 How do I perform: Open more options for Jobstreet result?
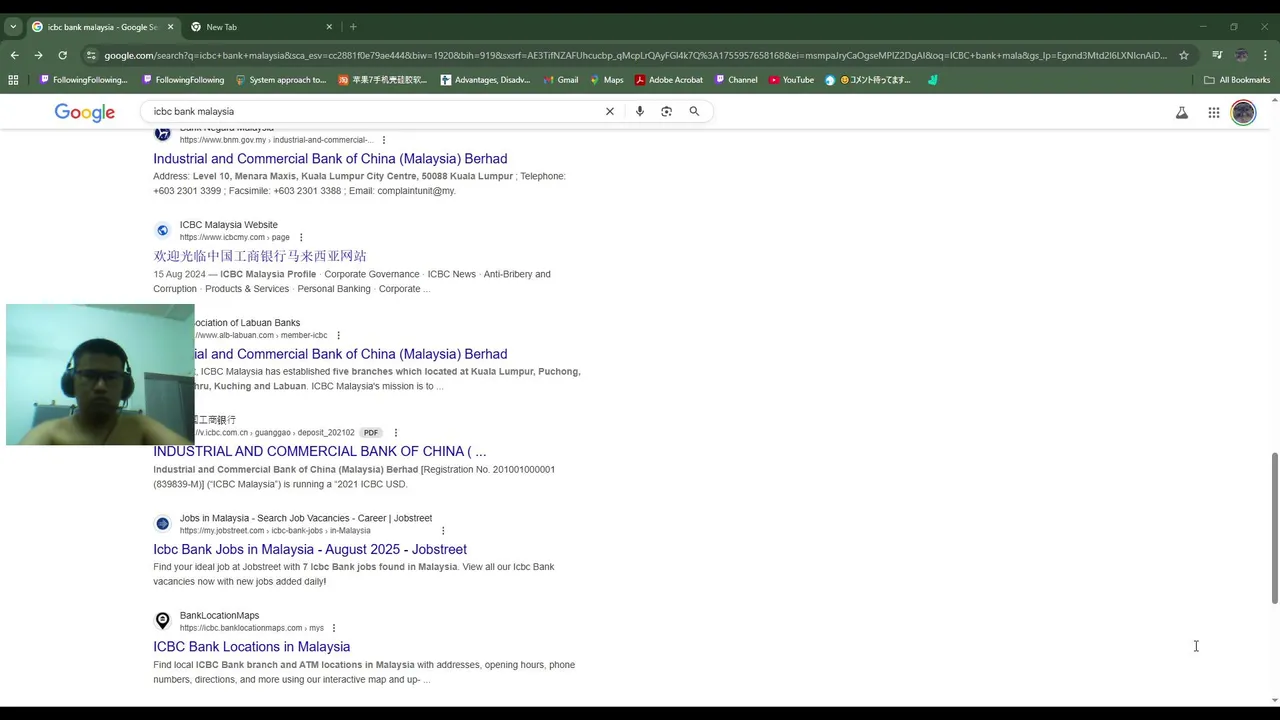pos(443,531)
